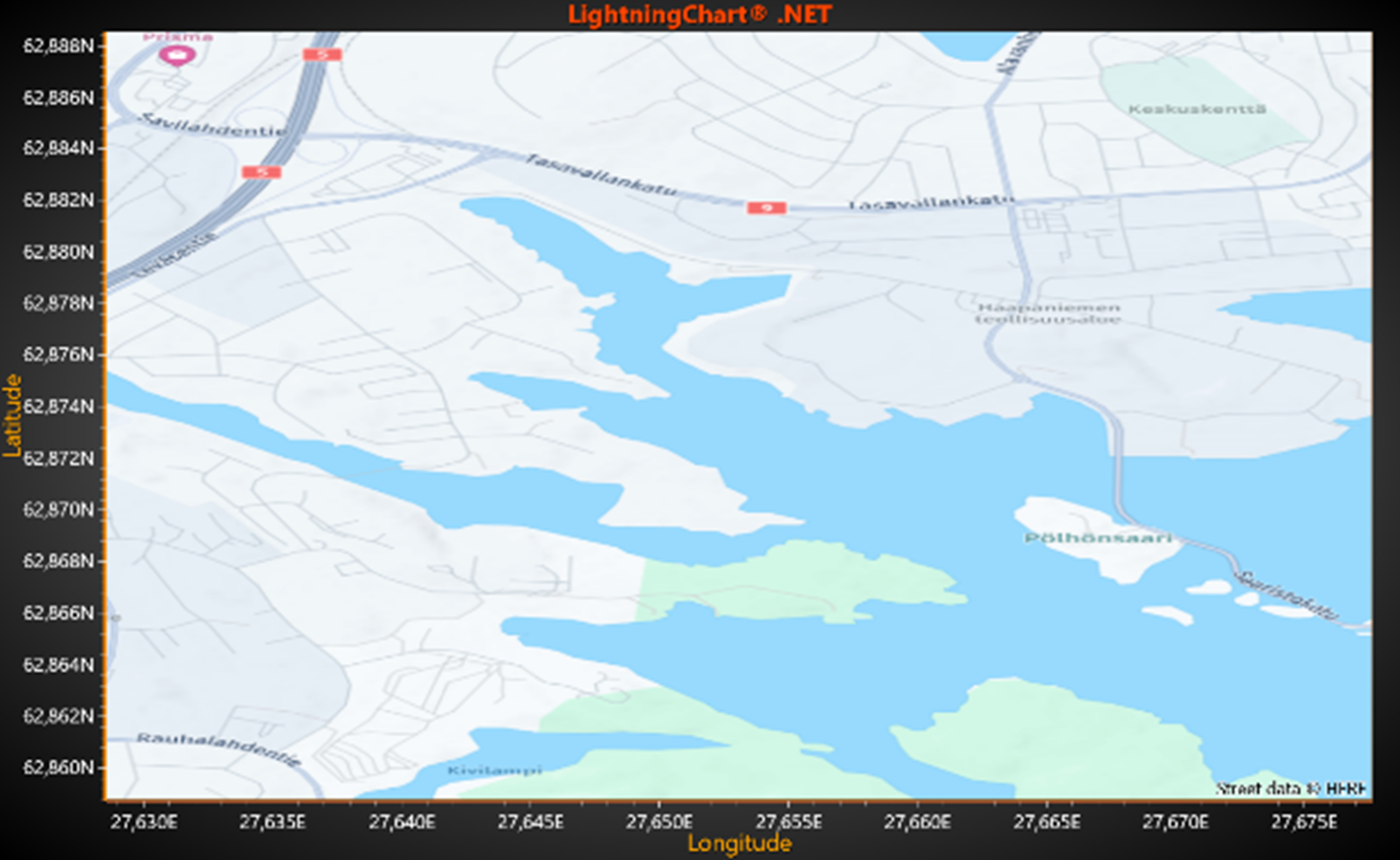
Task: Click the 62,866N latitude tick label
Action: (x=59, y=613)
